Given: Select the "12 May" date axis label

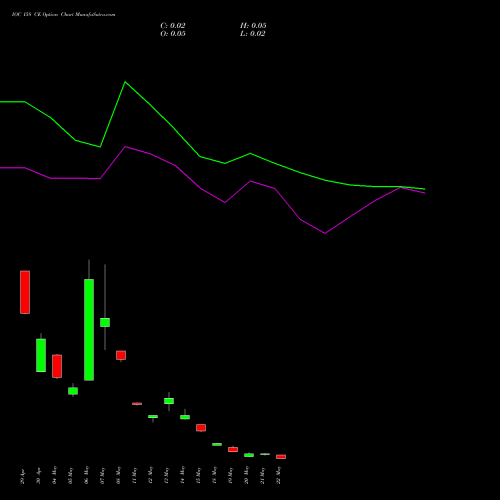Looking at the screenshot, I should [x=151, y=475].
